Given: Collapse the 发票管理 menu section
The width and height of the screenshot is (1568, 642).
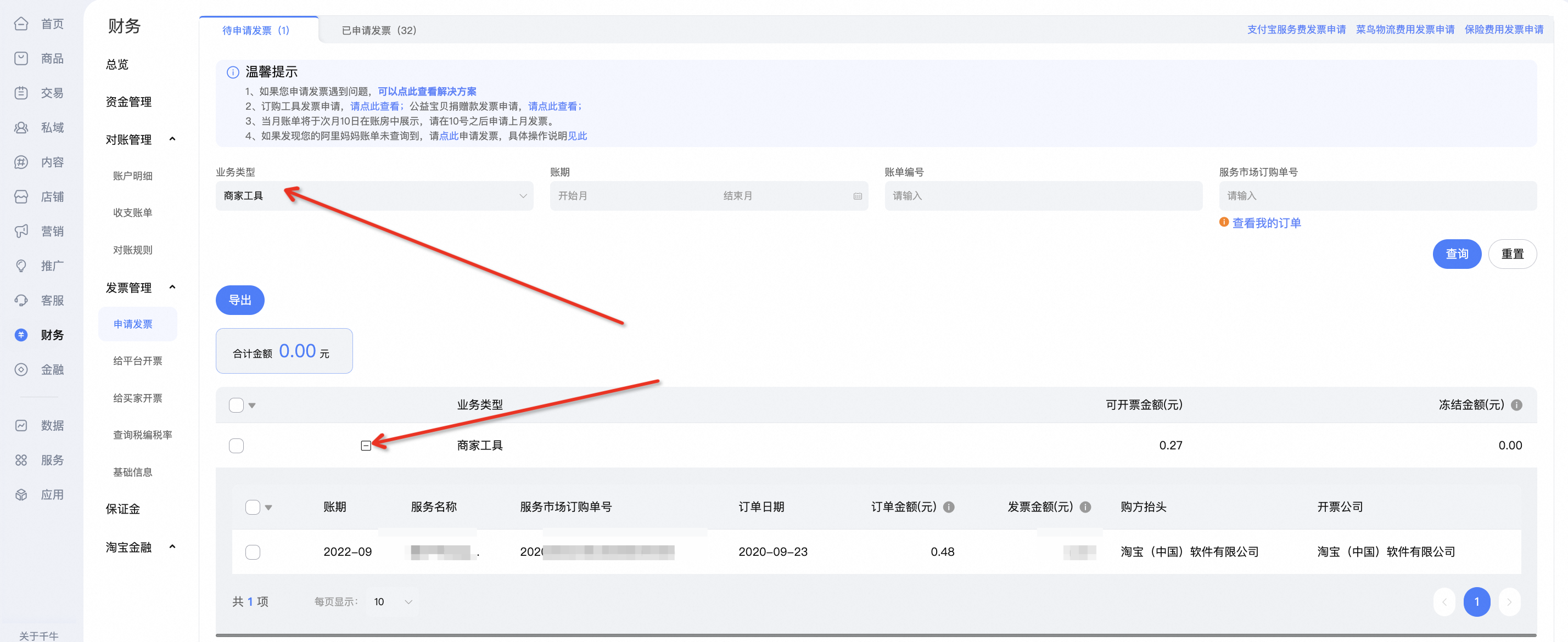Looking at the screenshot, I should [172, 287].
